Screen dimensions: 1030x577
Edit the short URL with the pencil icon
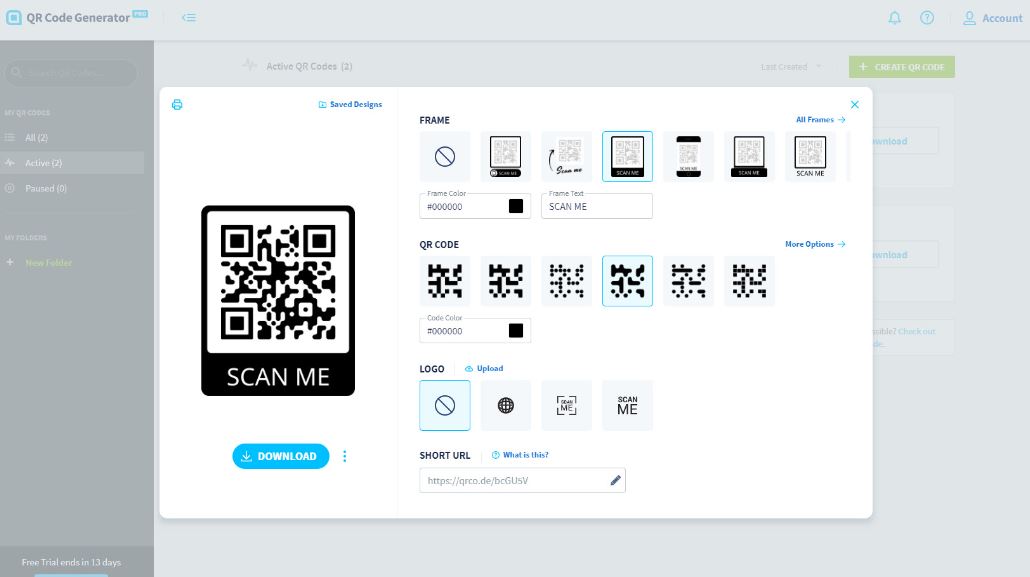[616, 480]
